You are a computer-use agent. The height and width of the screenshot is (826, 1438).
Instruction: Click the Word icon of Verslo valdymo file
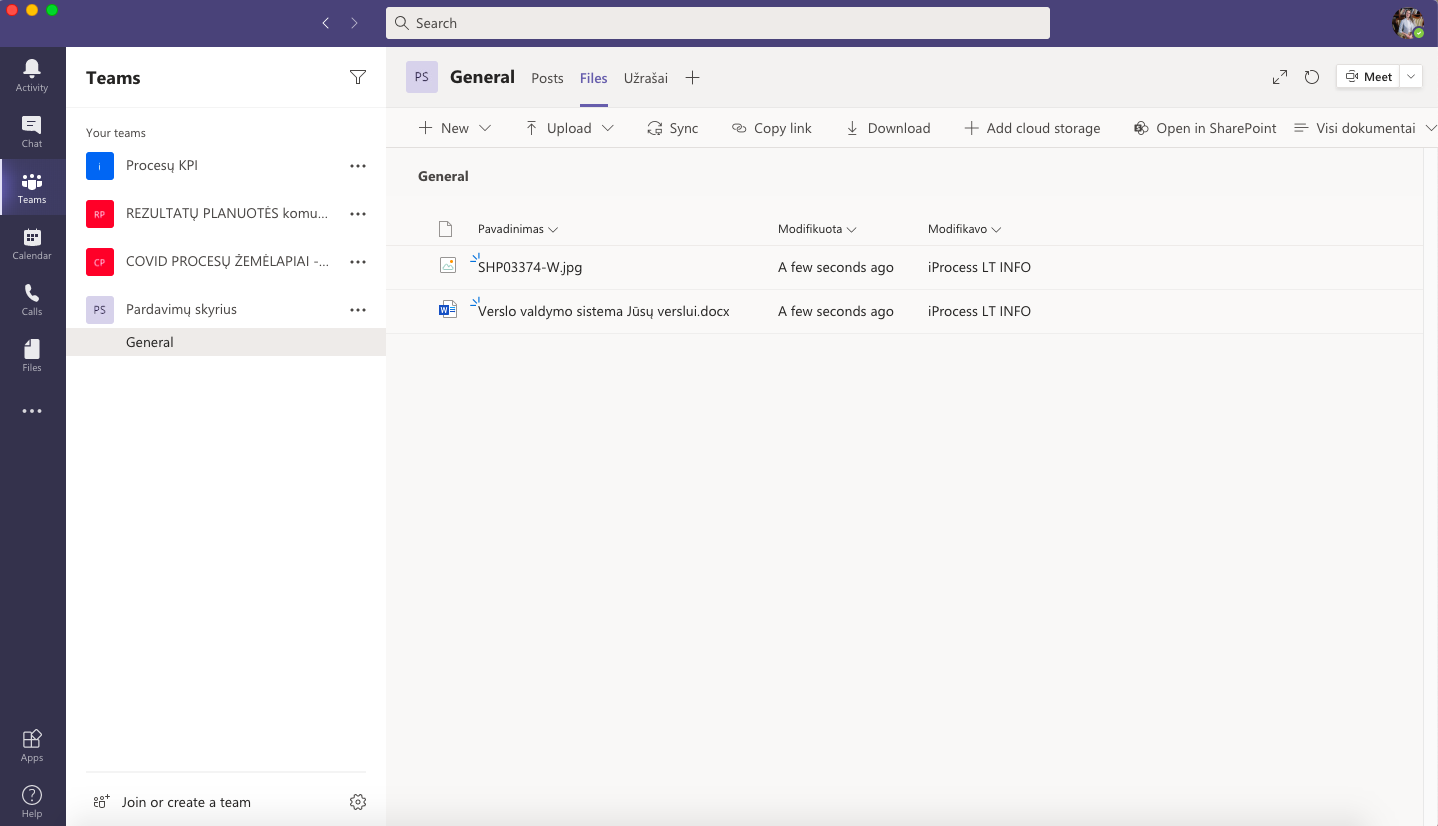point(447,310)
